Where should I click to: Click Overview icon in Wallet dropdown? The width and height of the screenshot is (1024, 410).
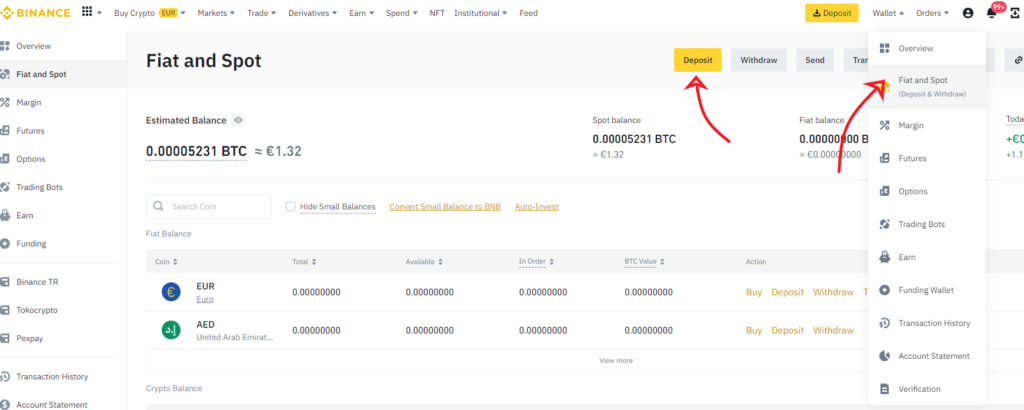(x=885, y=48)
